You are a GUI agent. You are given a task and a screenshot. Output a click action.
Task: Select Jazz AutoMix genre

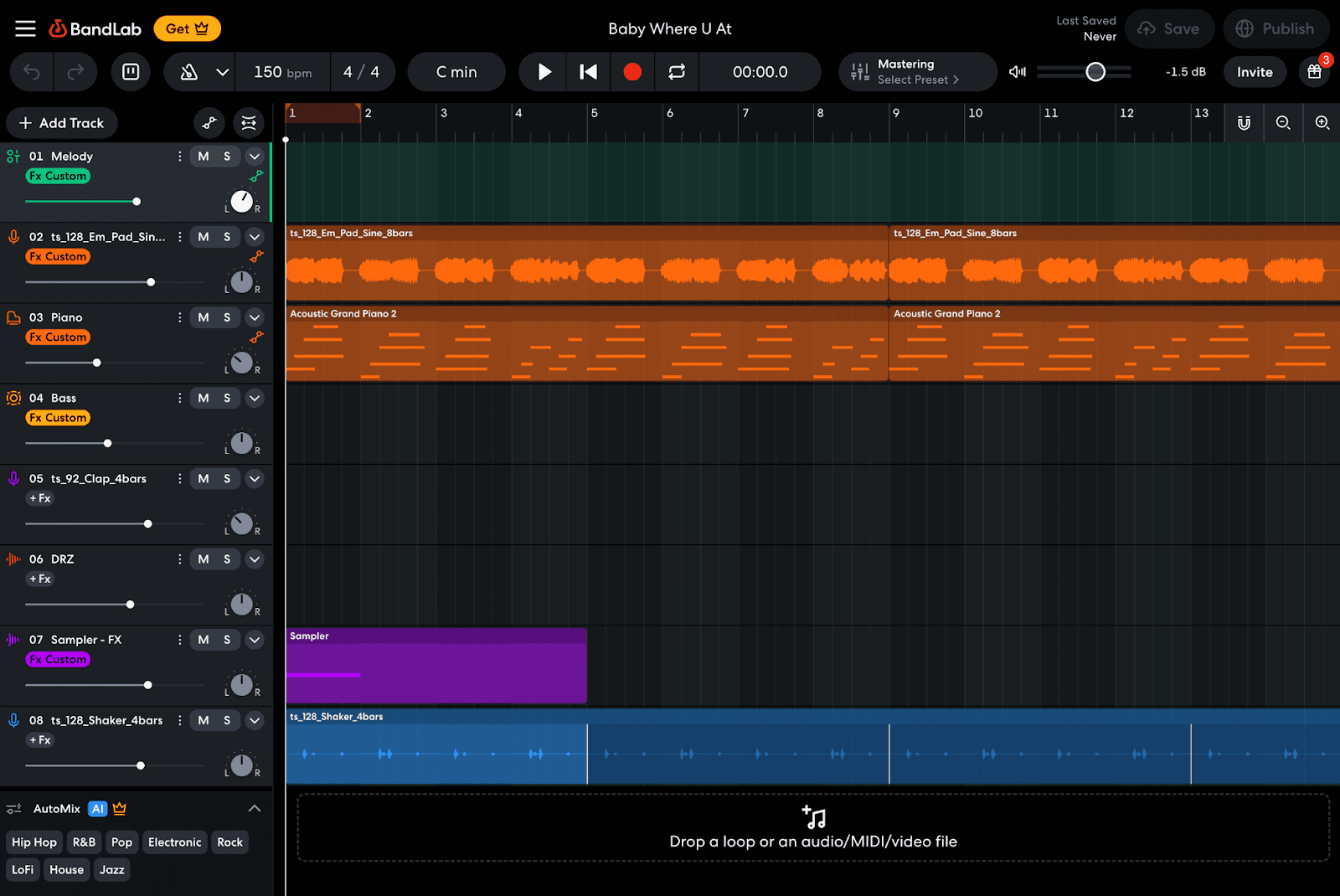[112, 870]
